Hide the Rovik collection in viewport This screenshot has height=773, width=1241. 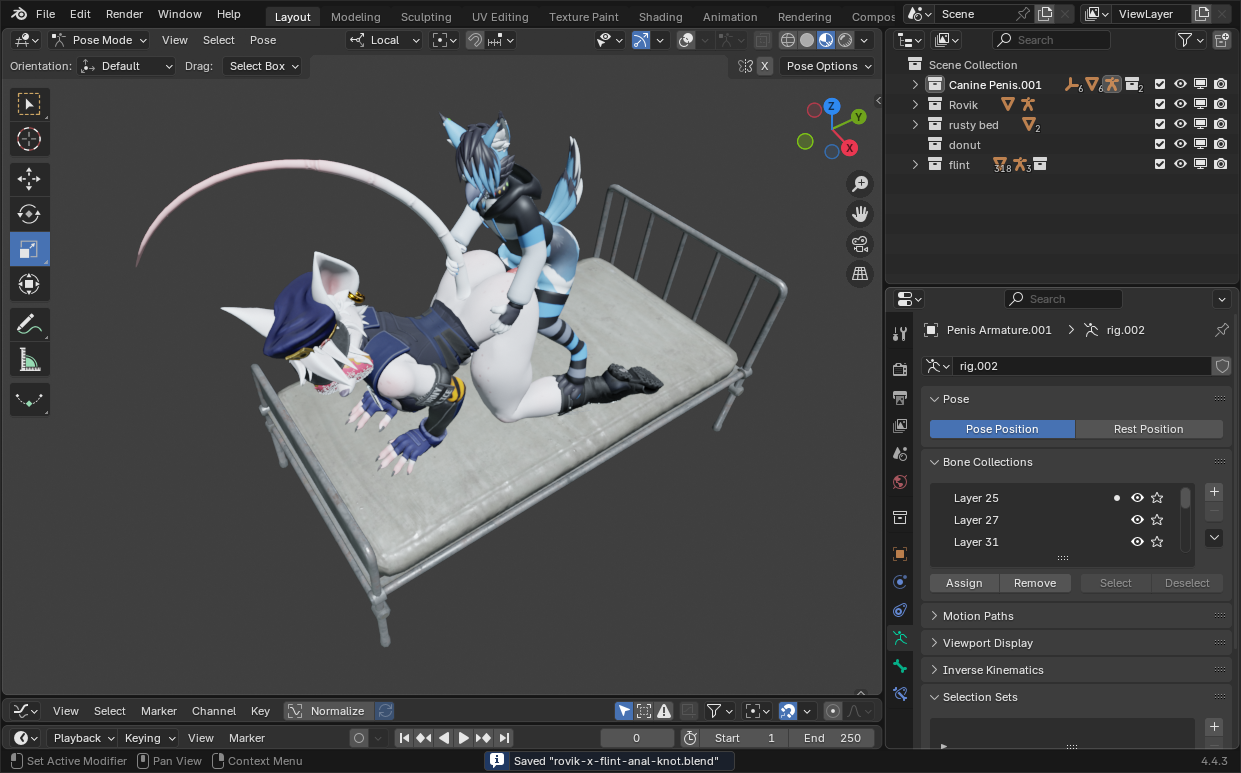[x=1180, y=104]
